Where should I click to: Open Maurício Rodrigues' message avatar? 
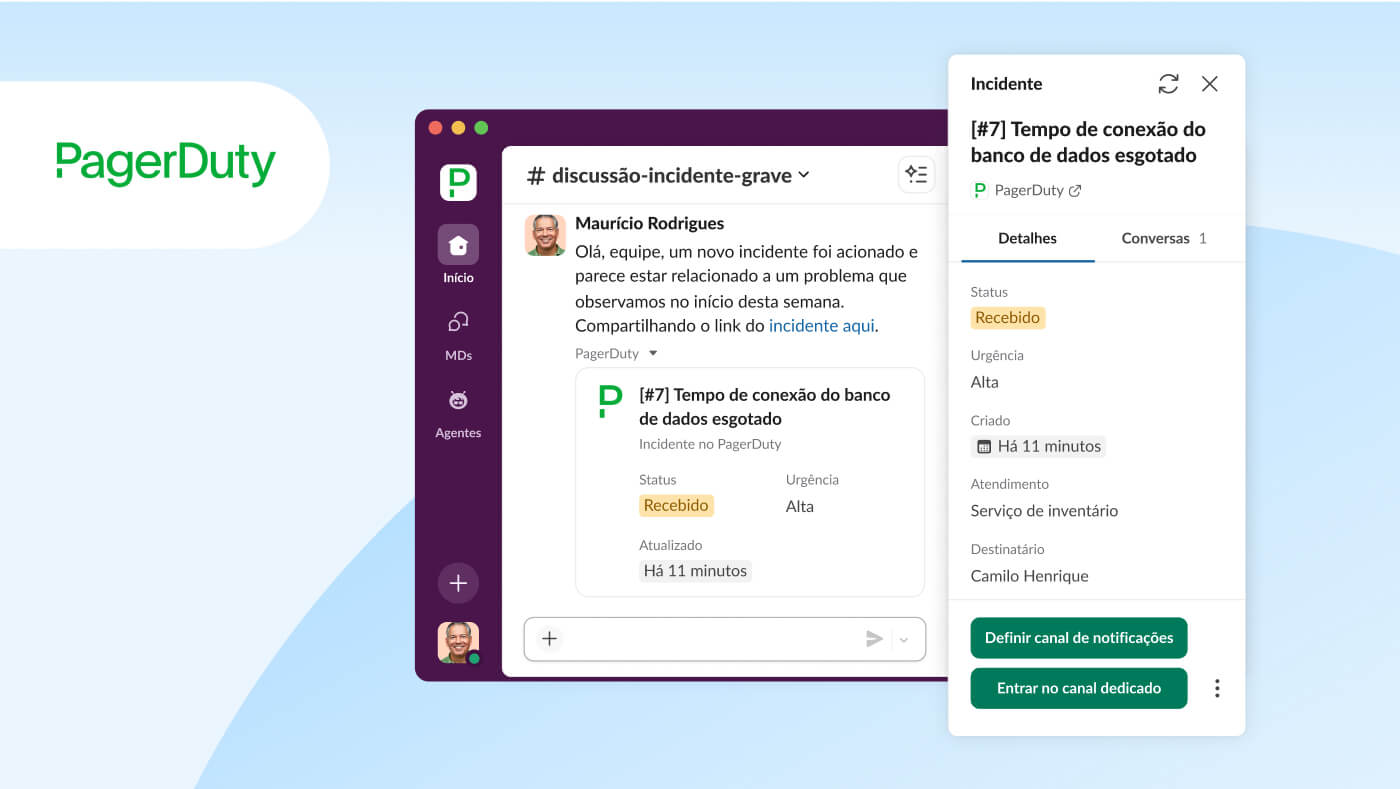tap(545, 235)
